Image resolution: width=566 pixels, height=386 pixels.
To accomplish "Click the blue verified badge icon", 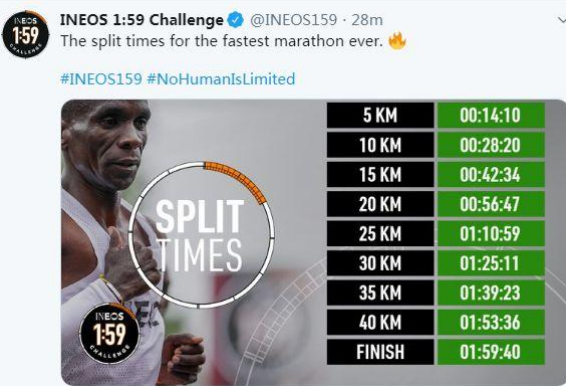I will coord(235,20).
